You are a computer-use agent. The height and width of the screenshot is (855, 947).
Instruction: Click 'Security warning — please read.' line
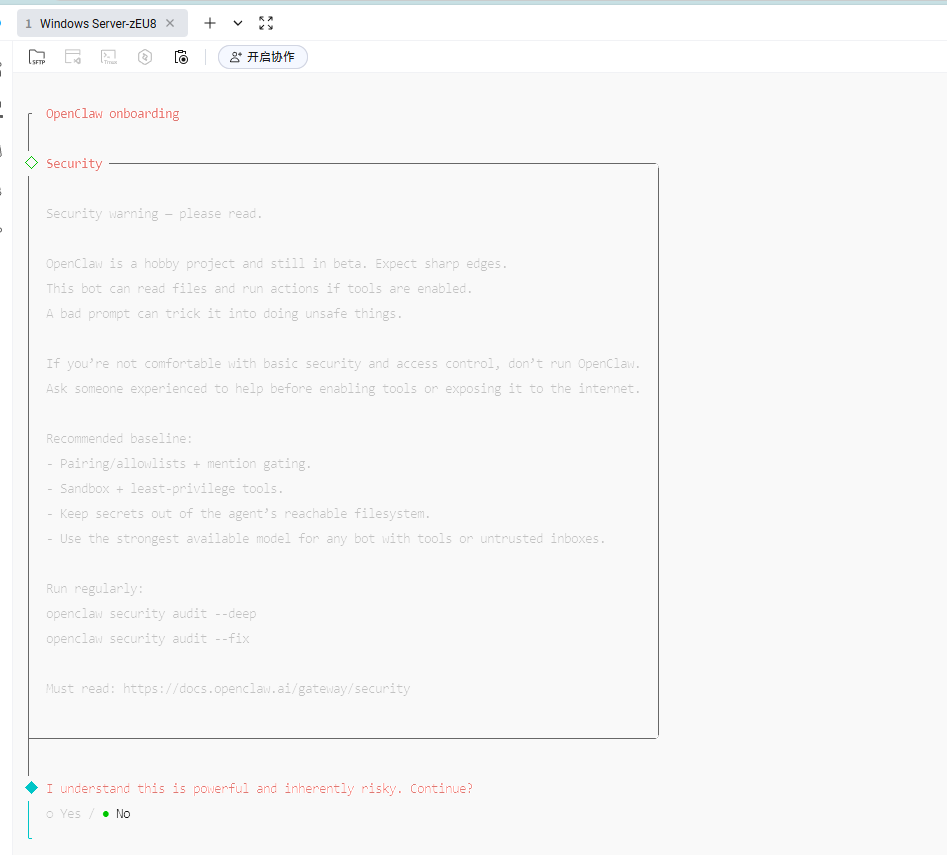tap(154, 214)
